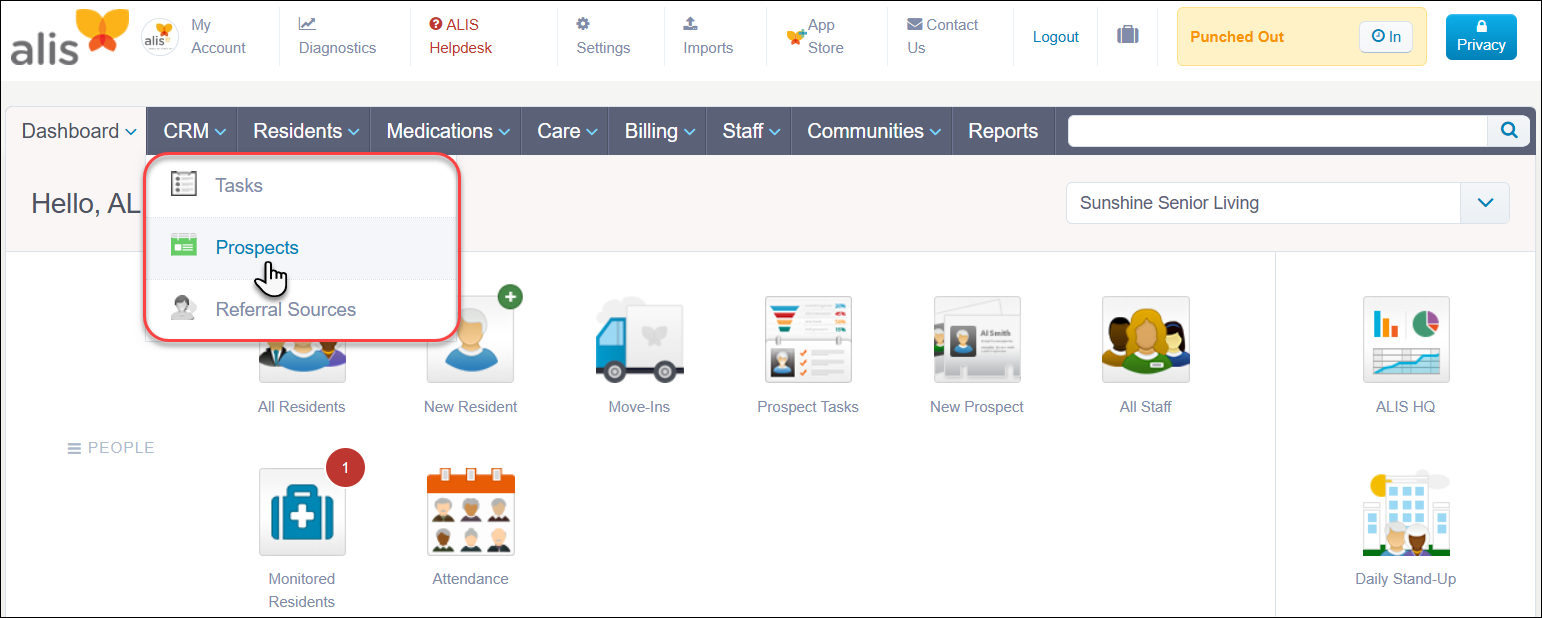The image size is (1542, 618).
Task: Open the Sunshine Senior Living community dropdown arrow
Action: point(1485,203)
